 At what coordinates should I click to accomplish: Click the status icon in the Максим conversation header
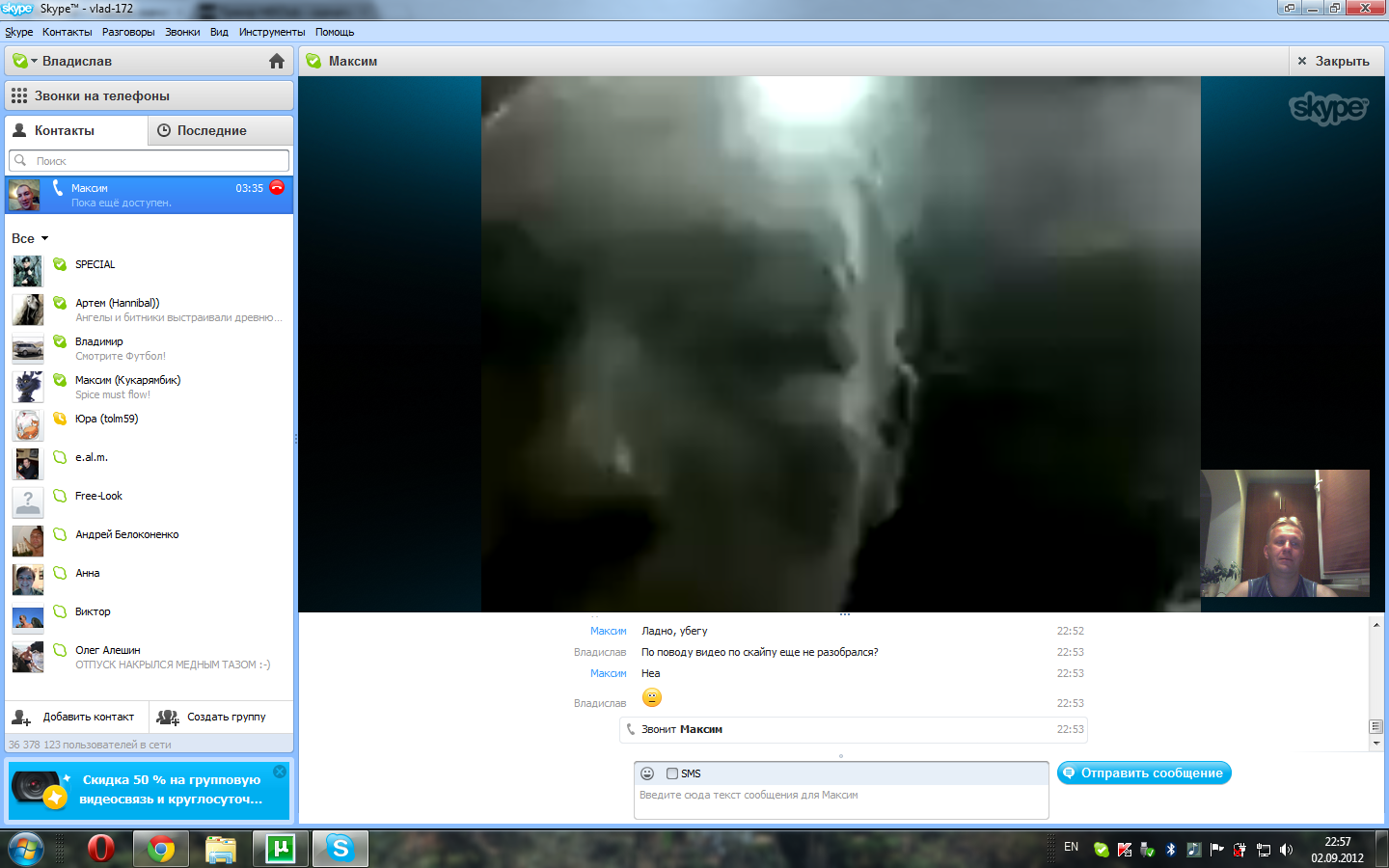tap(313, 61)
